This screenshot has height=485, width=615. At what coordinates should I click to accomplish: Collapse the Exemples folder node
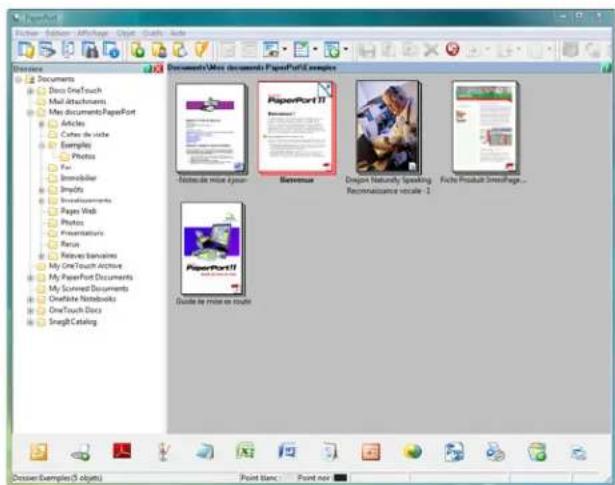42,145
